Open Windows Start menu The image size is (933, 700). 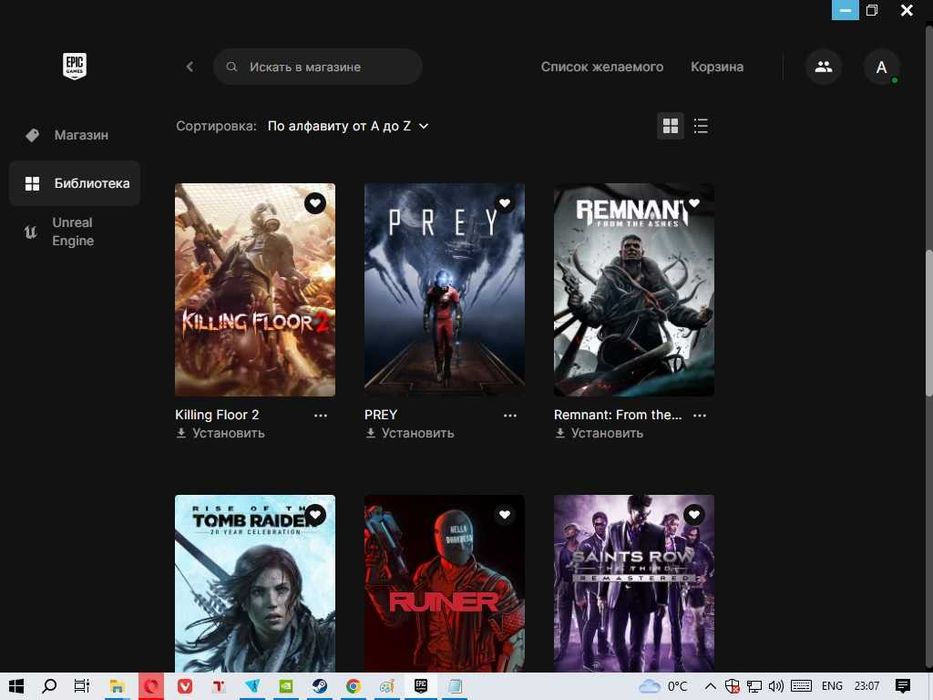(16, 686)
